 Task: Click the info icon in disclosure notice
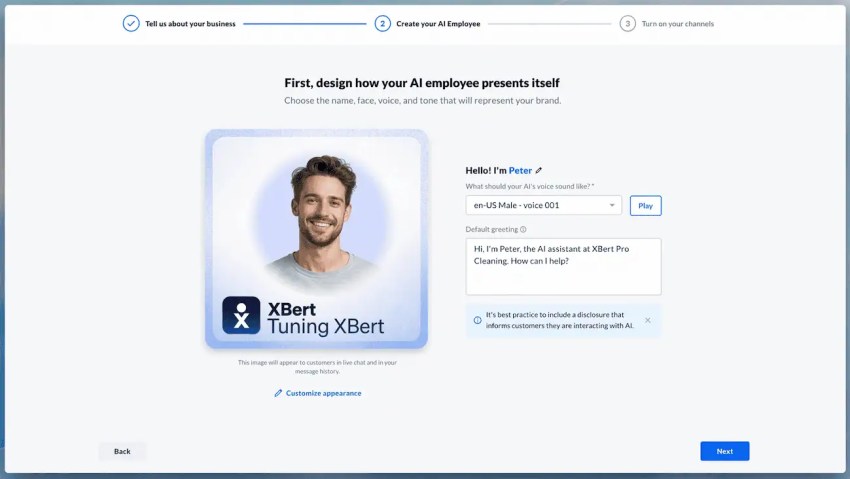click(478, 320)
